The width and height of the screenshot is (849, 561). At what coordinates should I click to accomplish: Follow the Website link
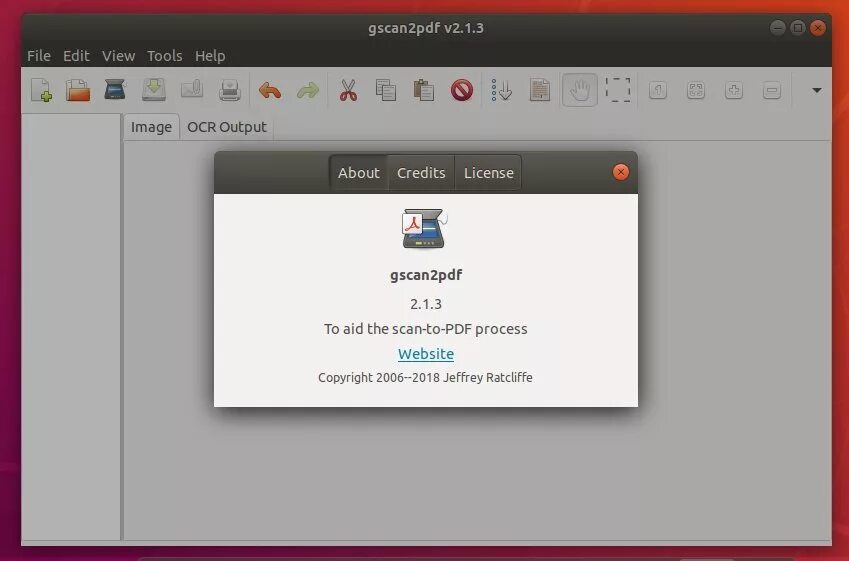[426, 354]
